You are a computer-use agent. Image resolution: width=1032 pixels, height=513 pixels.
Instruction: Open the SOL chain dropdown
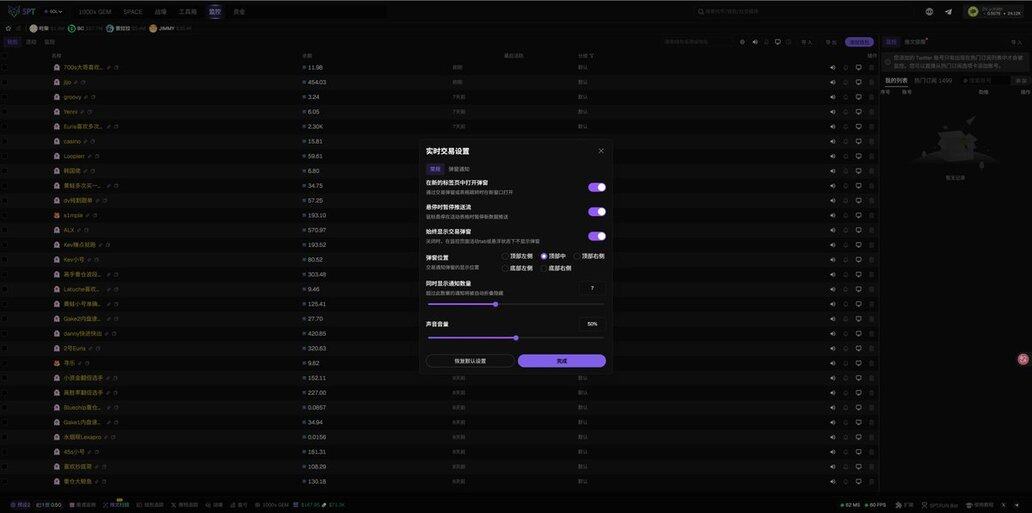coord(55,11)
